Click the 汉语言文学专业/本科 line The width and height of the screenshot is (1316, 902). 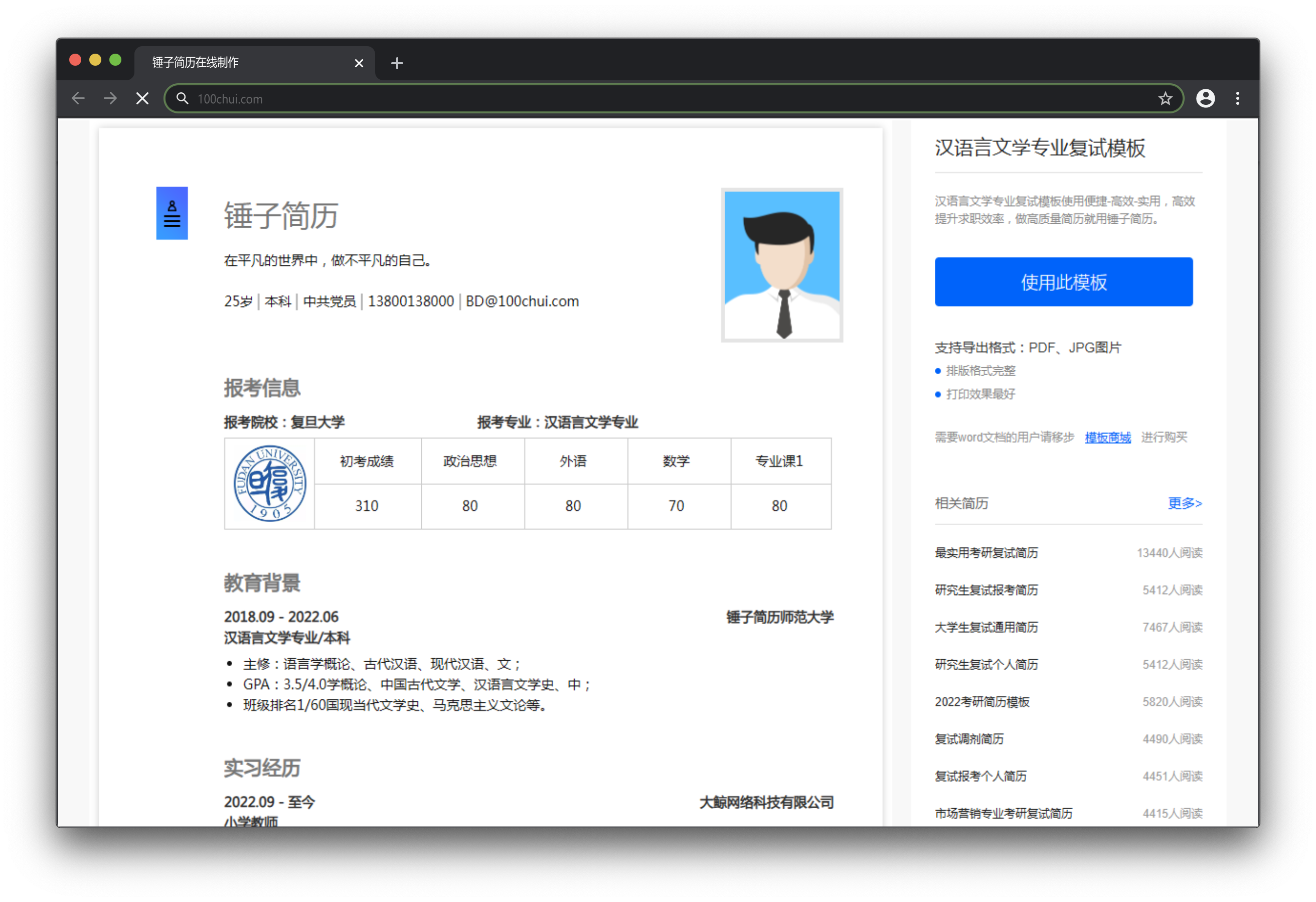tap(286, 638)
